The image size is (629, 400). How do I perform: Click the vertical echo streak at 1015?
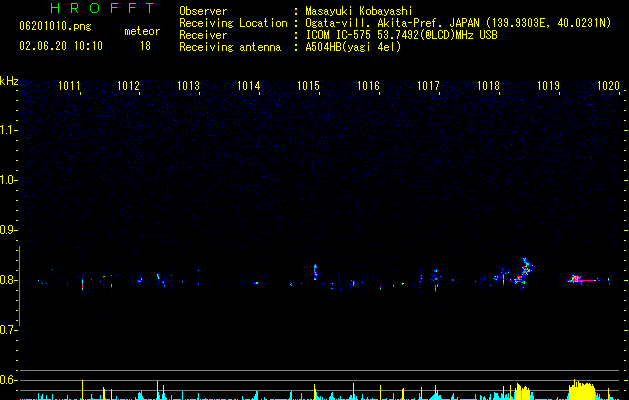tap(315, 272)
